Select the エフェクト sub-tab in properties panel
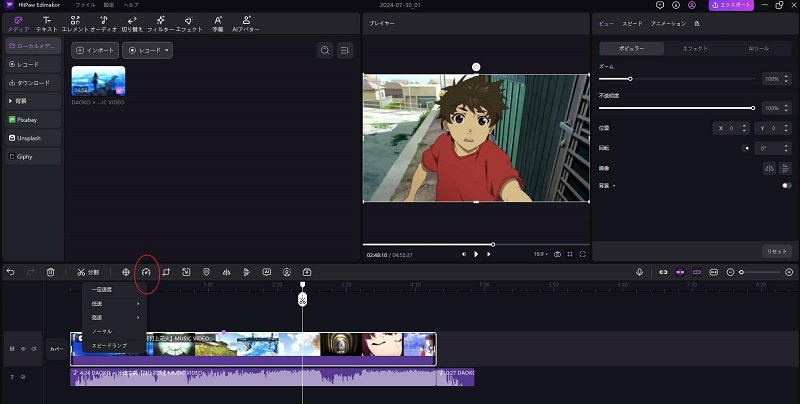The height and width of the screenshot is (404, 800). (x=695, y=48)
